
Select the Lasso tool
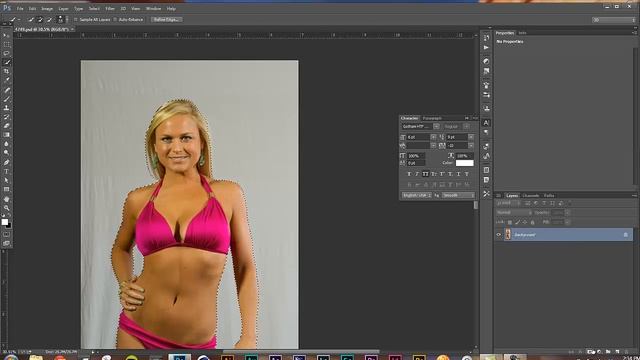pyautogui.click(x=7, y=53)
